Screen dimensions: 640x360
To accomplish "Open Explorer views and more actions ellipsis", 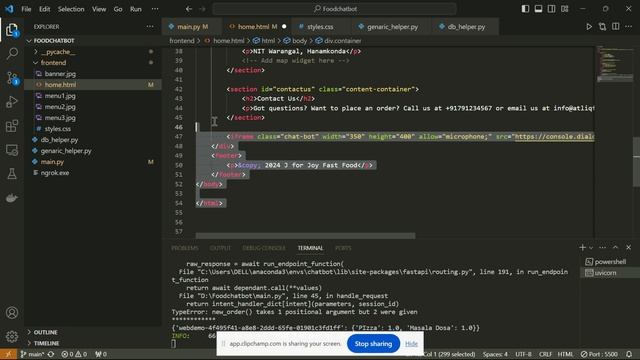I will tap(150, 27).
